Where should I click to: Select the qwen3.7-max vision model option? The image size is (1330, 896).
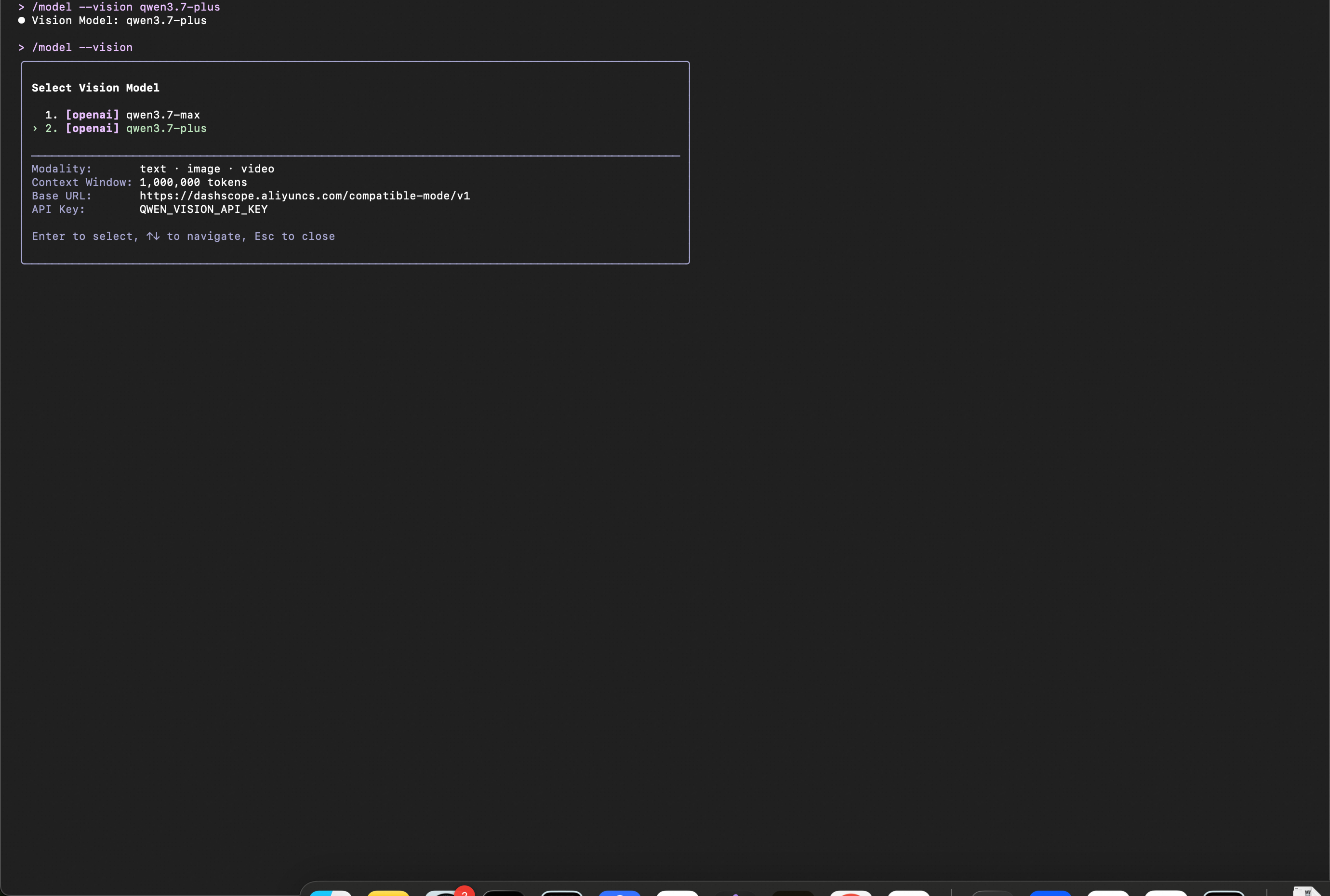(122, 115)
